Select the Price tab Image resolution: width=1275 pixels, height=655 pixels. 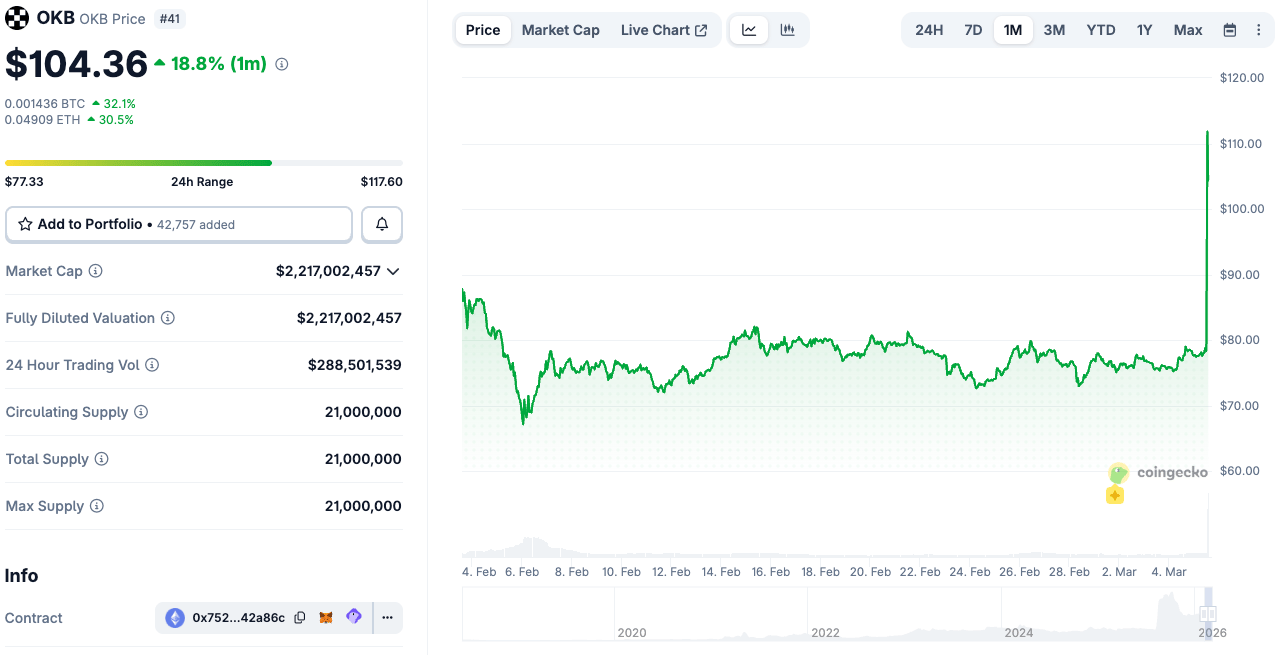pyautogui.click(x=483, y=30)
